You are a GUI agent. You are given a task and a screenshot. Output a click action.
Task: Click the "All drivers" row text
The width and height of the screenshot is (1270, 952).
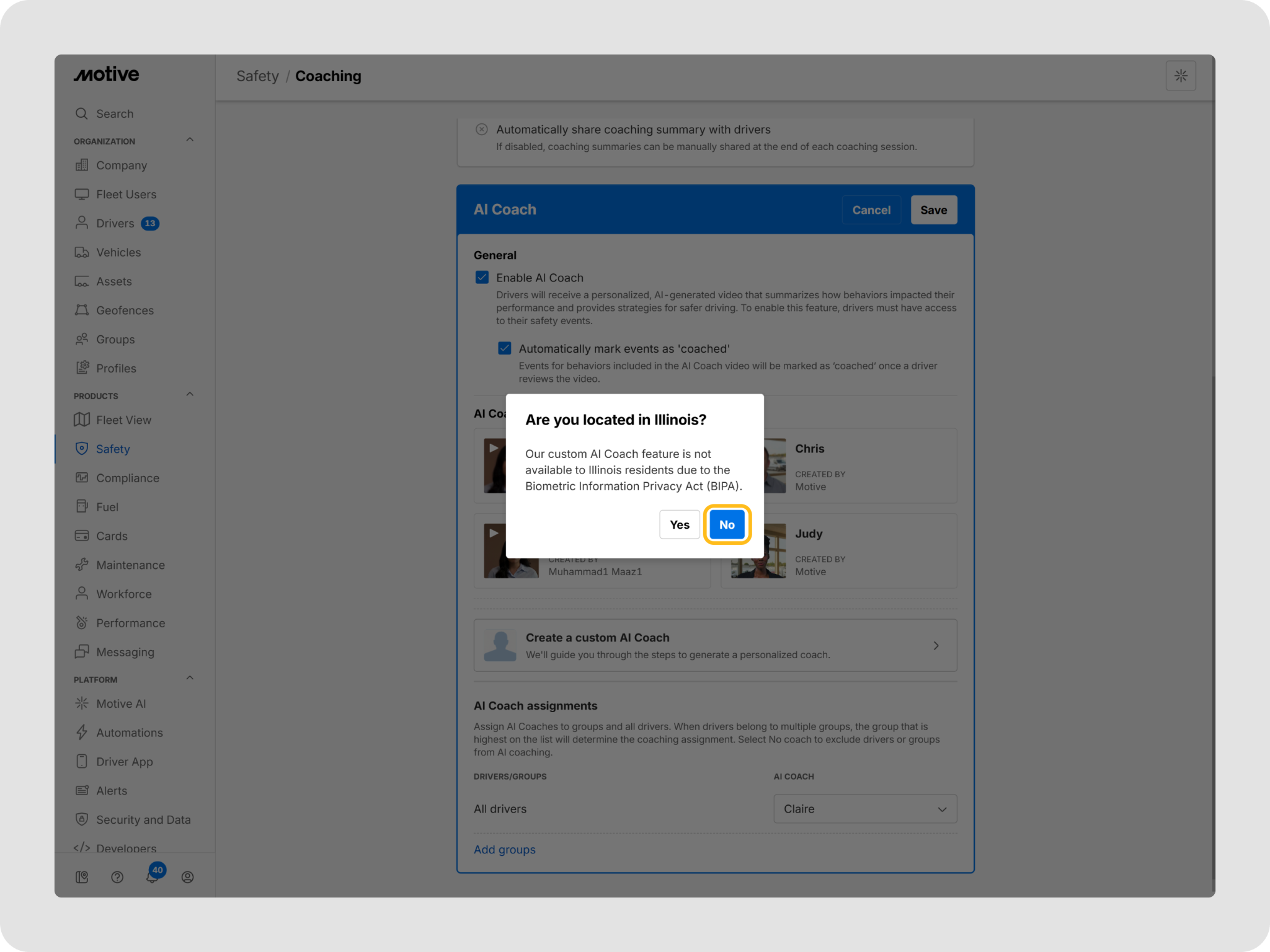(x=500, y=809)
